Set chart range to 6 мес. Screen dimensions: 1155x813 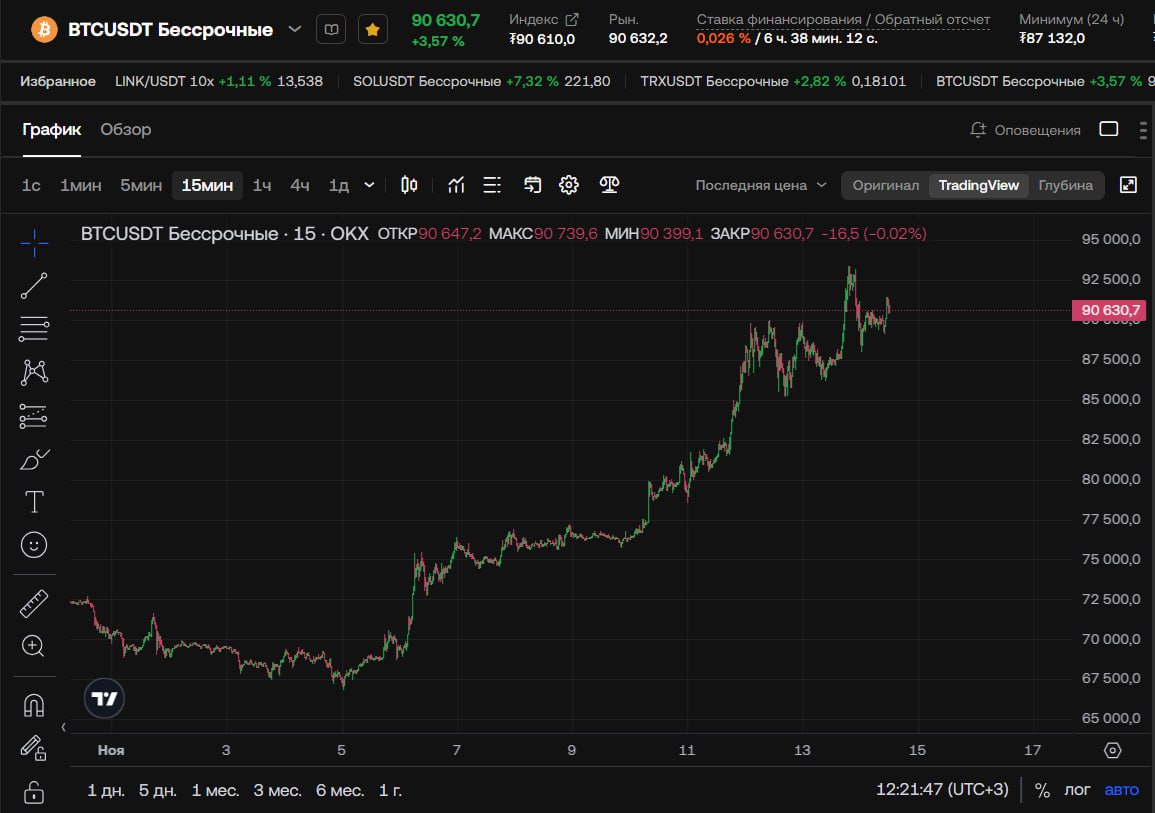(340, 790)
